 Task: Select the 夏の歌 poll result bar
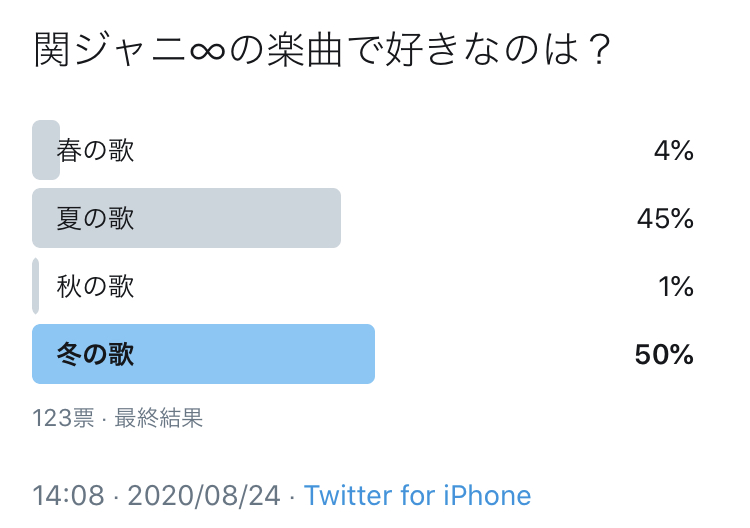(187, 218)
